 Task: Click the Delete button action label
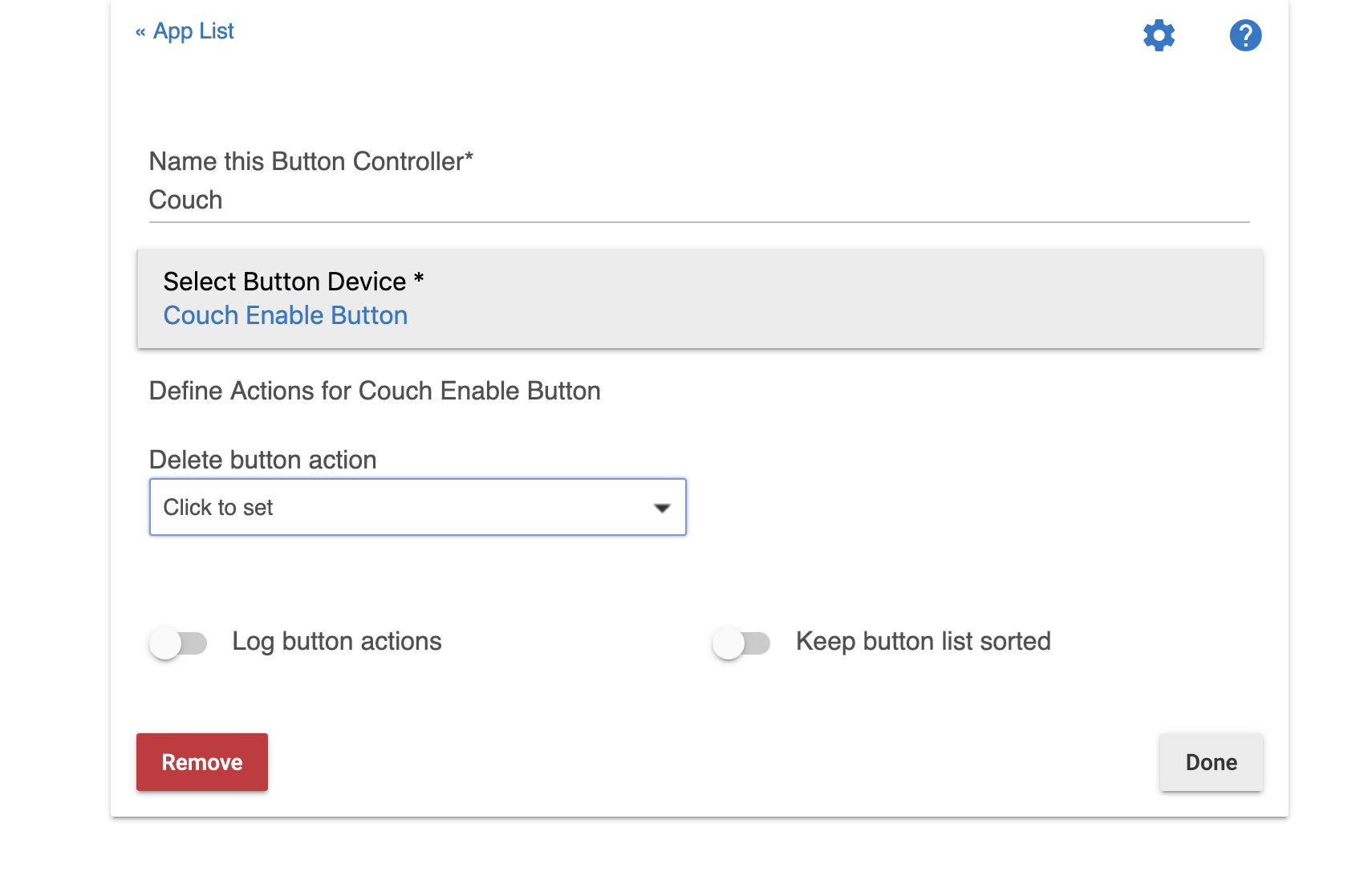point(262,460)
